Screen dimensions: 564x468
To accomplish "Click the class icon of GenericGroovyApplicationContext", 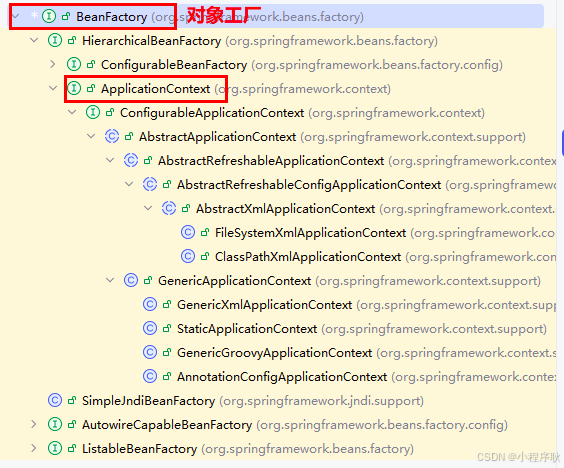I will click(150, 352).
